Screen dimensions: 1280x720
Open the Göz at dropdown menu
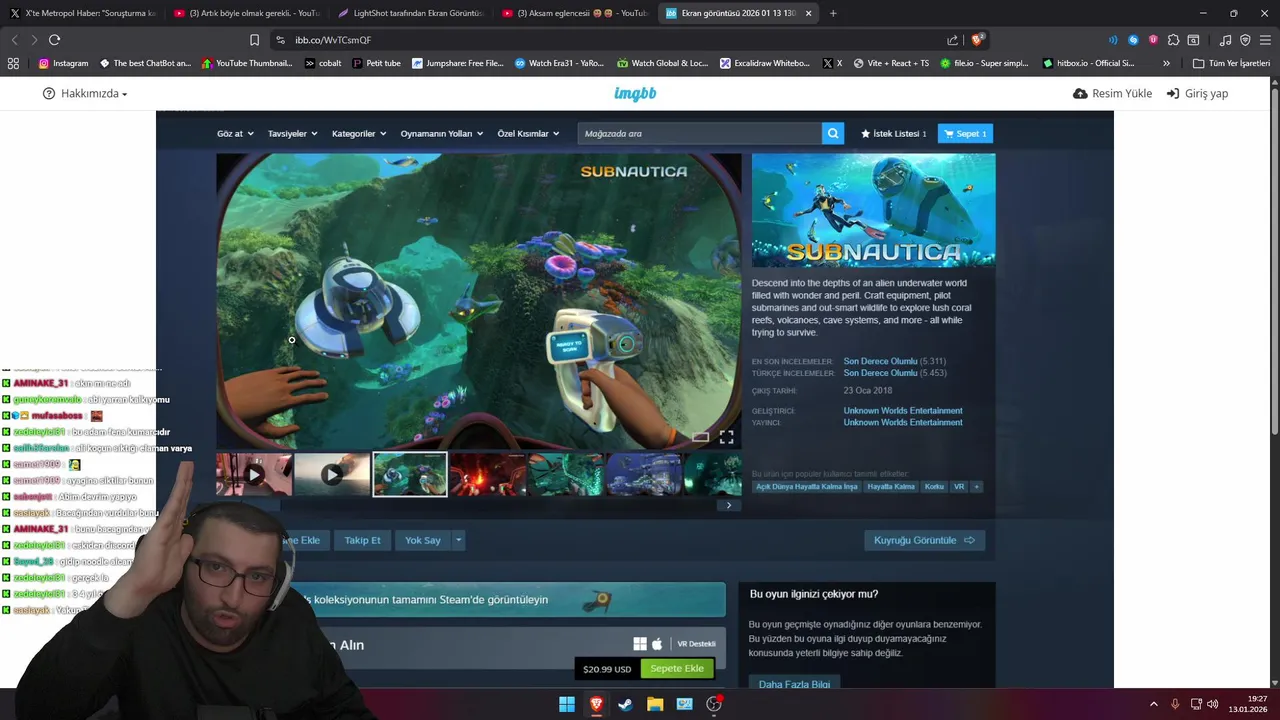235,133
